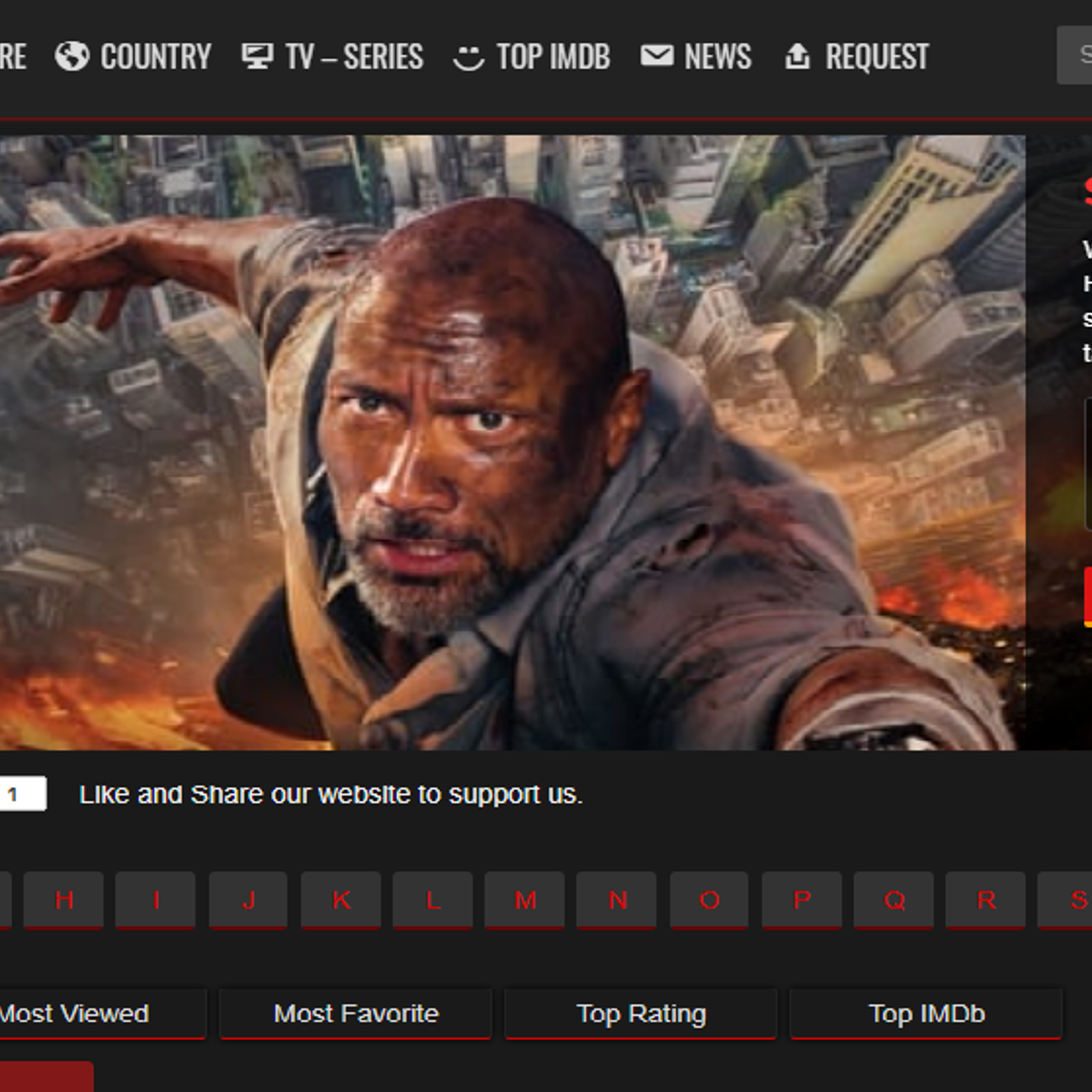Browse movies starting with letter I

(156, 900)
